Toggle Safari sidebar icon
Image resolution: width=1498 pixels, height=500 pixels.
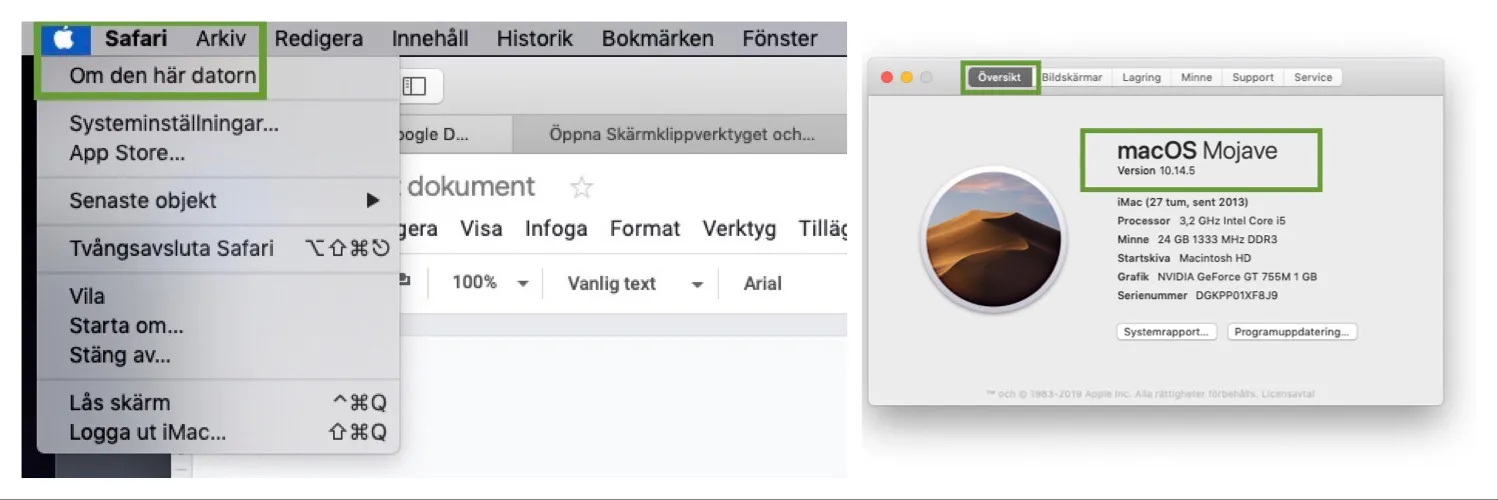(x=414, y=87)
